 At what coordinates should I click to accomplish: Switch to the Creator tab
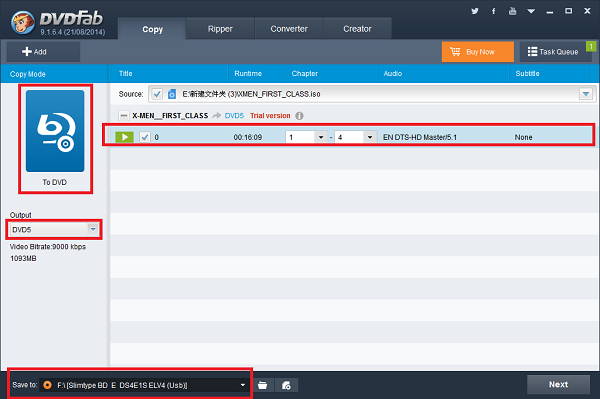[x=357, y=29]
